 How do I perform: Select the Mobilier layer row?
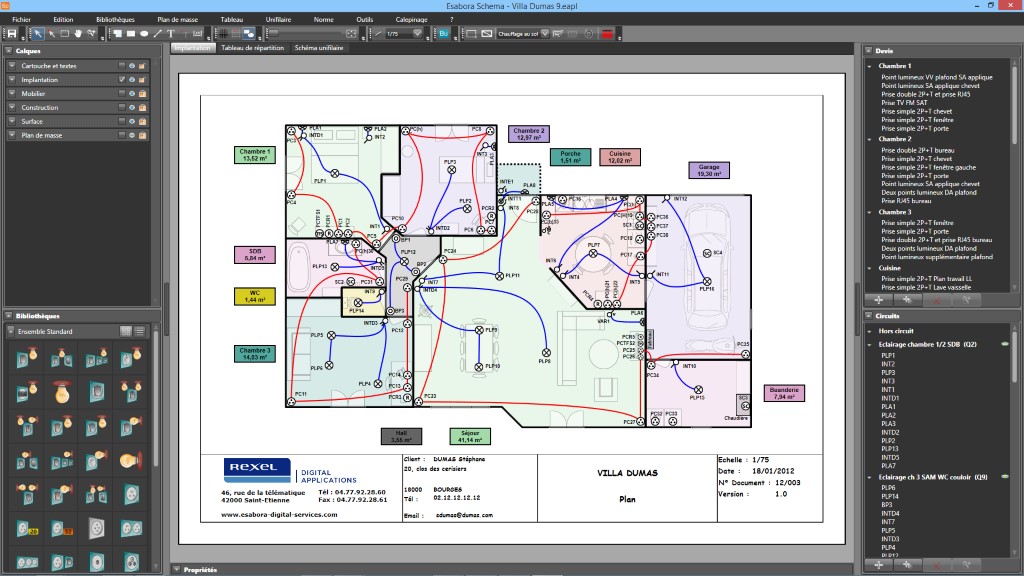coord(78,93)
